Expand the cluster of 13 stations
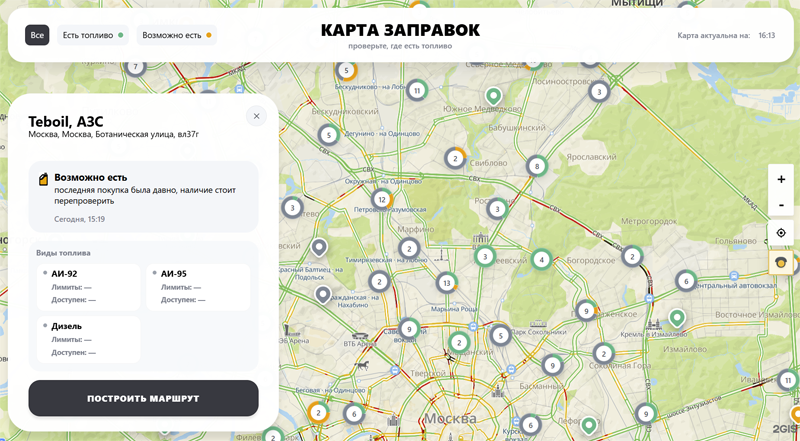The image size is (800, 441). pyautogui.click(x=447, y=282)
